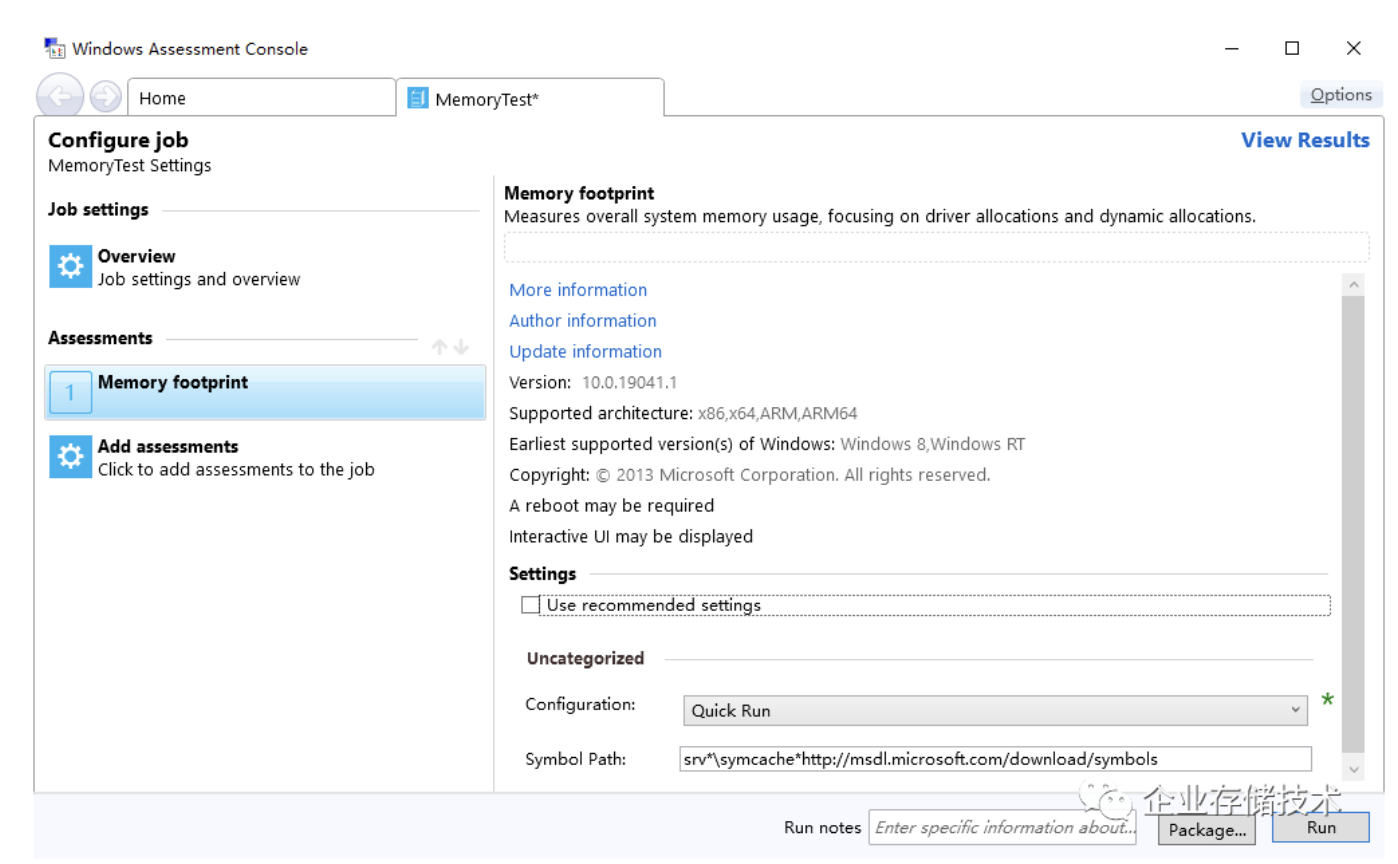Move assessment down with the down arrow
This screenshot has height=864, width=1398.
pos(461,347)
